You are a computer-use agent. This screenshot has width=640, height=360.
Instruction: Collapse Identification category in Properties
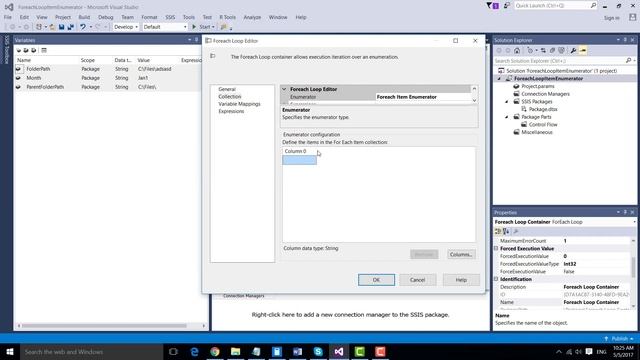coord(496,279)
